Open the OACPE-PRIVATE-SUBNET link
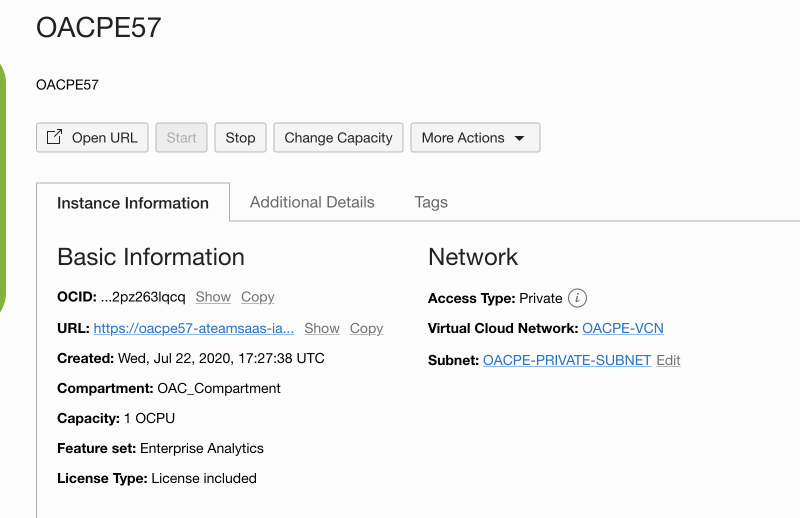The width and height of the screenshot is (800, 518). pyautogui.click(x=567, y=360)
